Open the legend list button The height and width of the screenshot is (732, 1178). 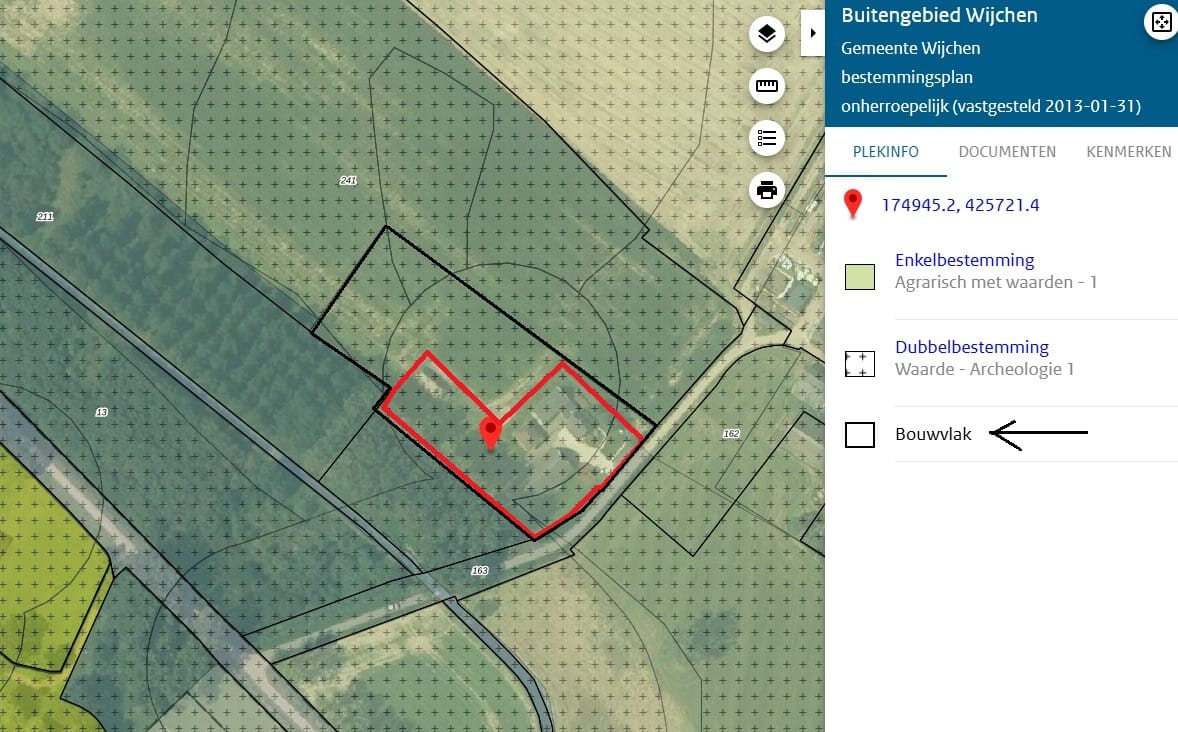click(766, 138)
